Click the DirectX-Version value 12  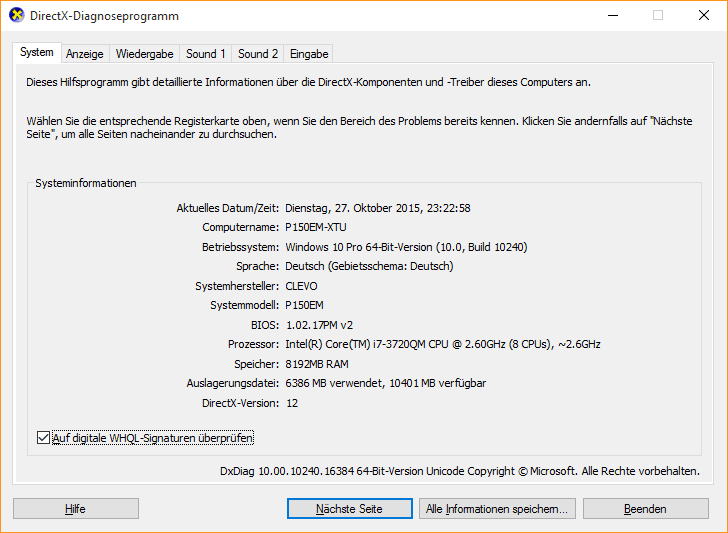coord(292,403)
